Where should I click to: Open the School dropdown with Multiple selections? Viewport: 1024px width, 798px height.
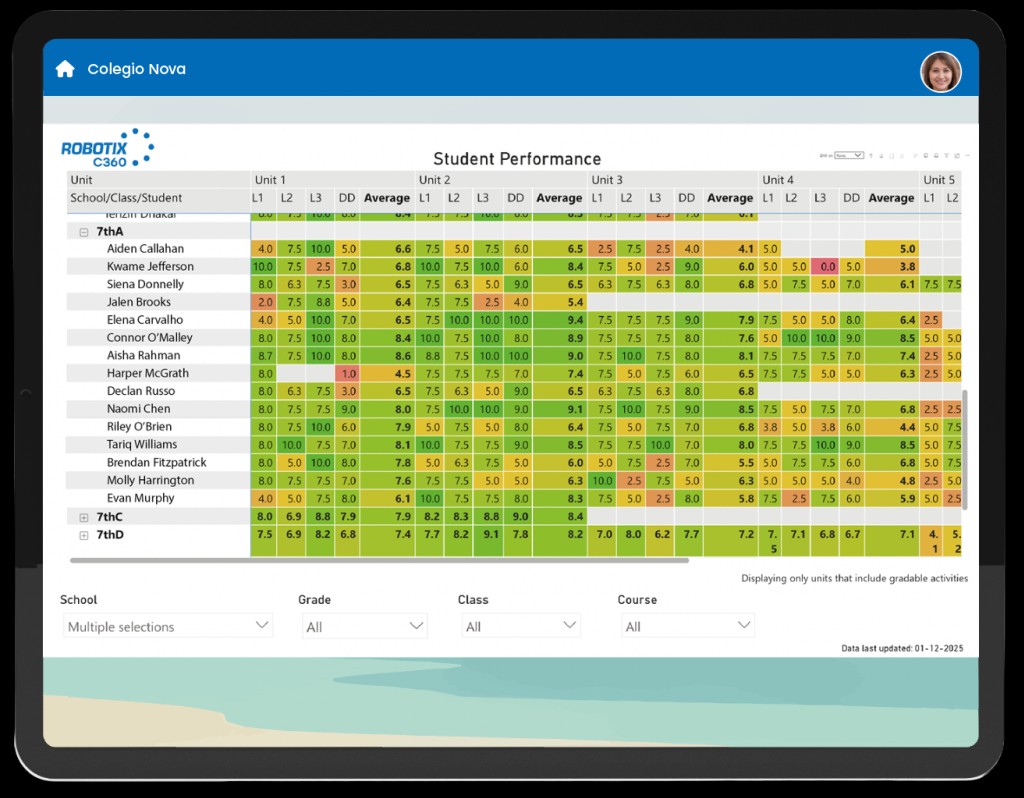[166, 626]
